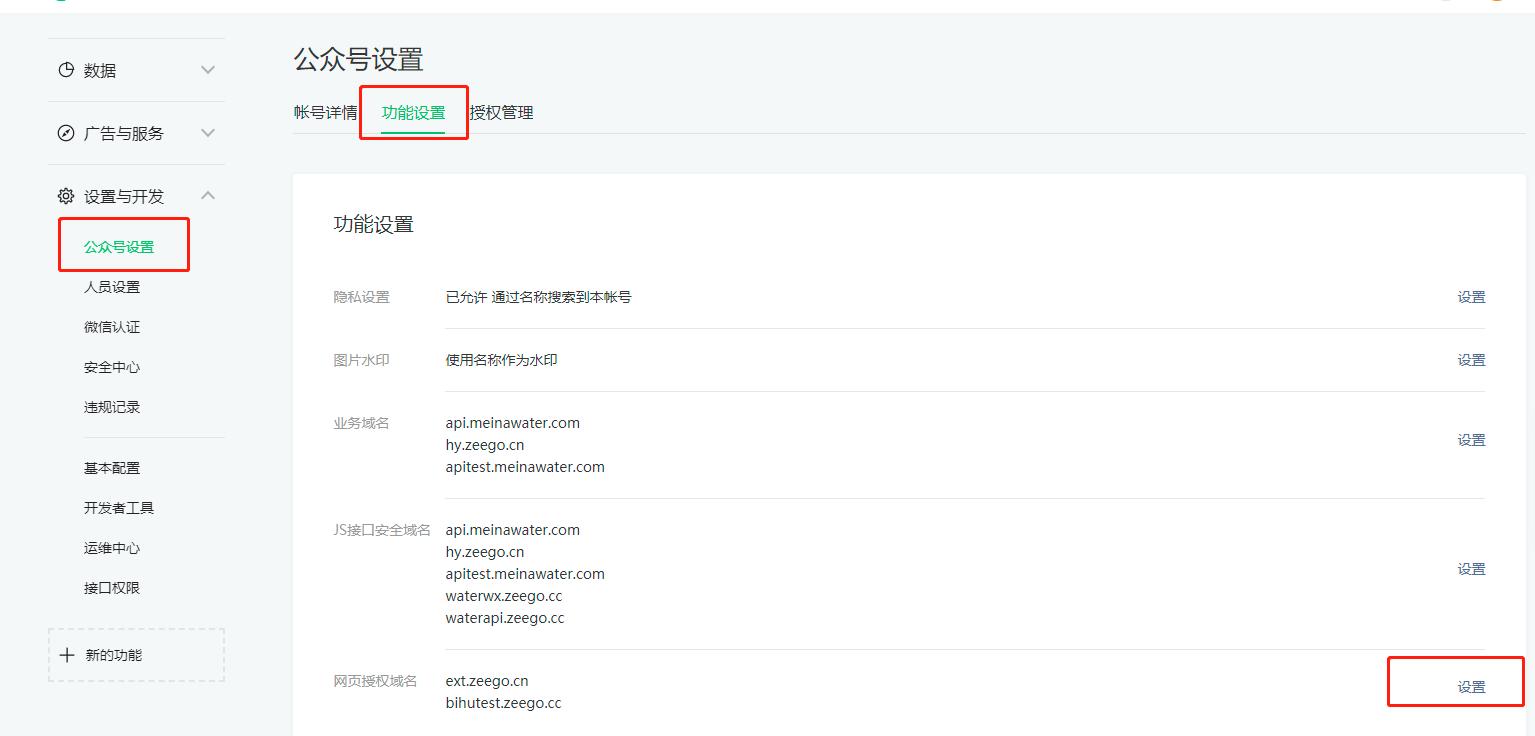Switch to the 帐号详情 tab
1535x736 pixels.
coord(325,113)
